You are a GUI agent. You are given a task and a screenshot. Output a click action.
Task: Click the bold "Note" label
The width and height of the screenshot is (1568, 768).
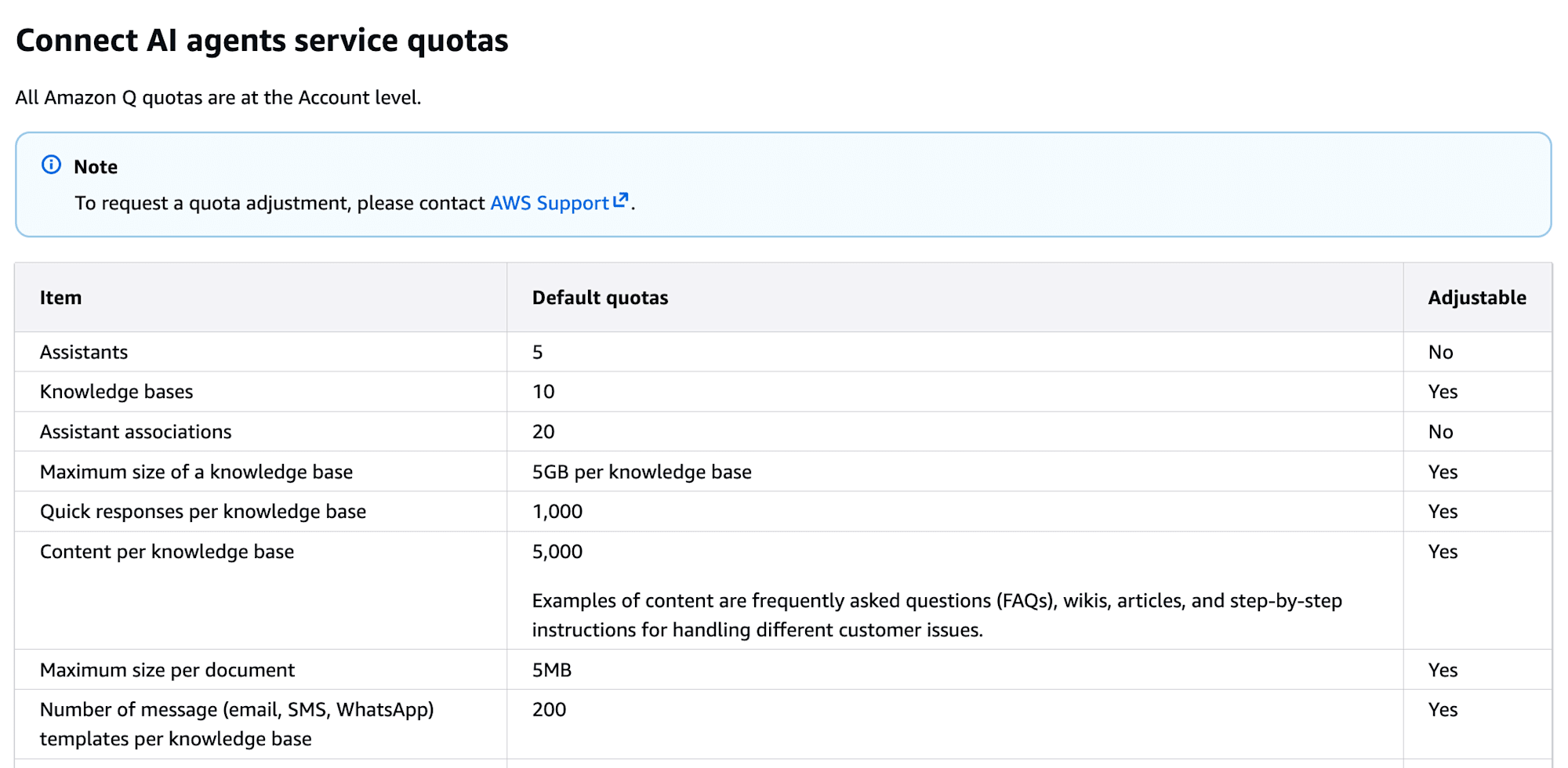tap(96, 167)
